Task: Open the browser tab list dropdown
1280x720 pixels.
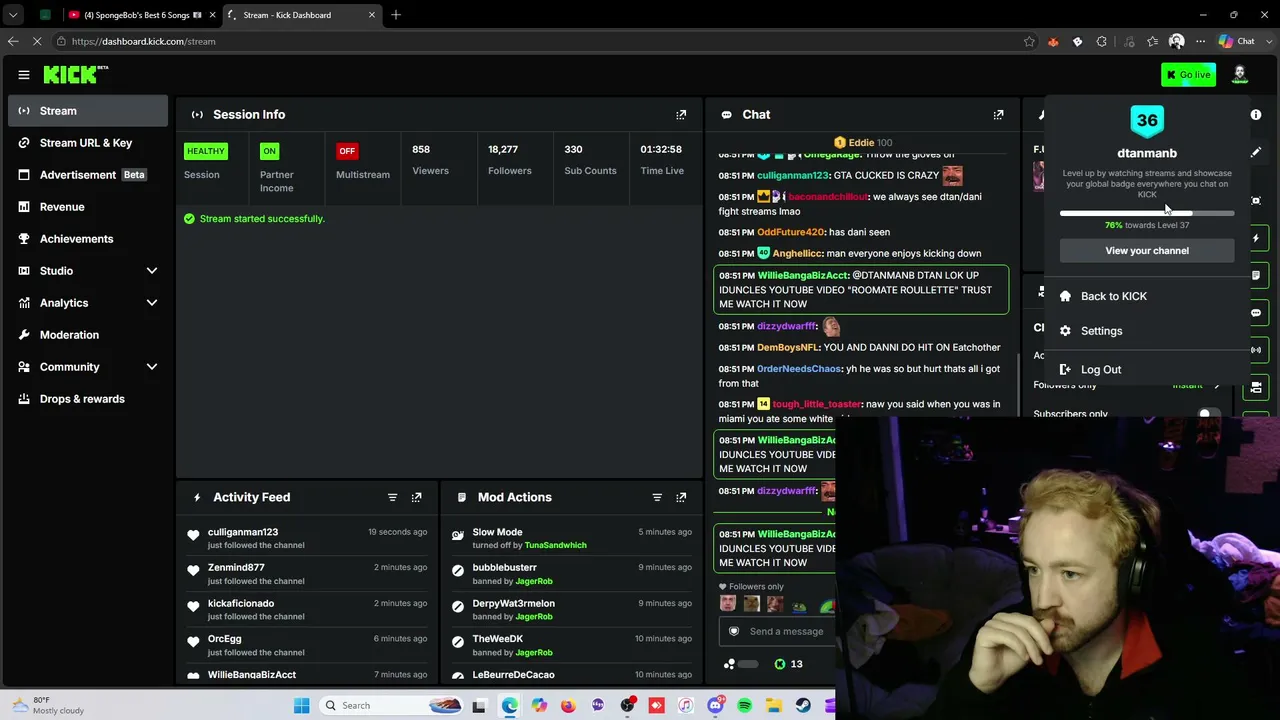Action: click(x=13, y=15)
